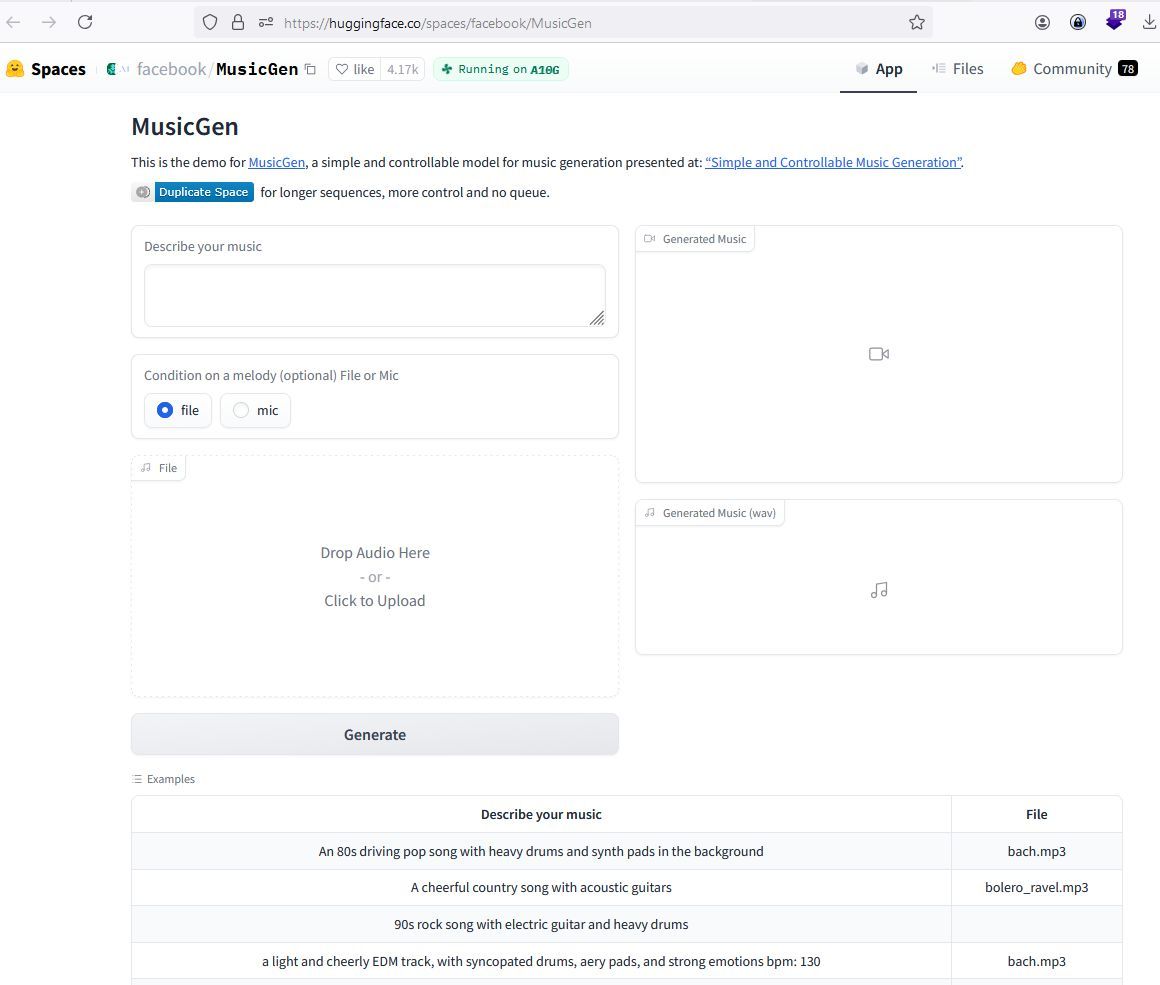1160x985 pixels.
Task: Click the Running on A10G status badge
Action: click(x=501, y=69)
